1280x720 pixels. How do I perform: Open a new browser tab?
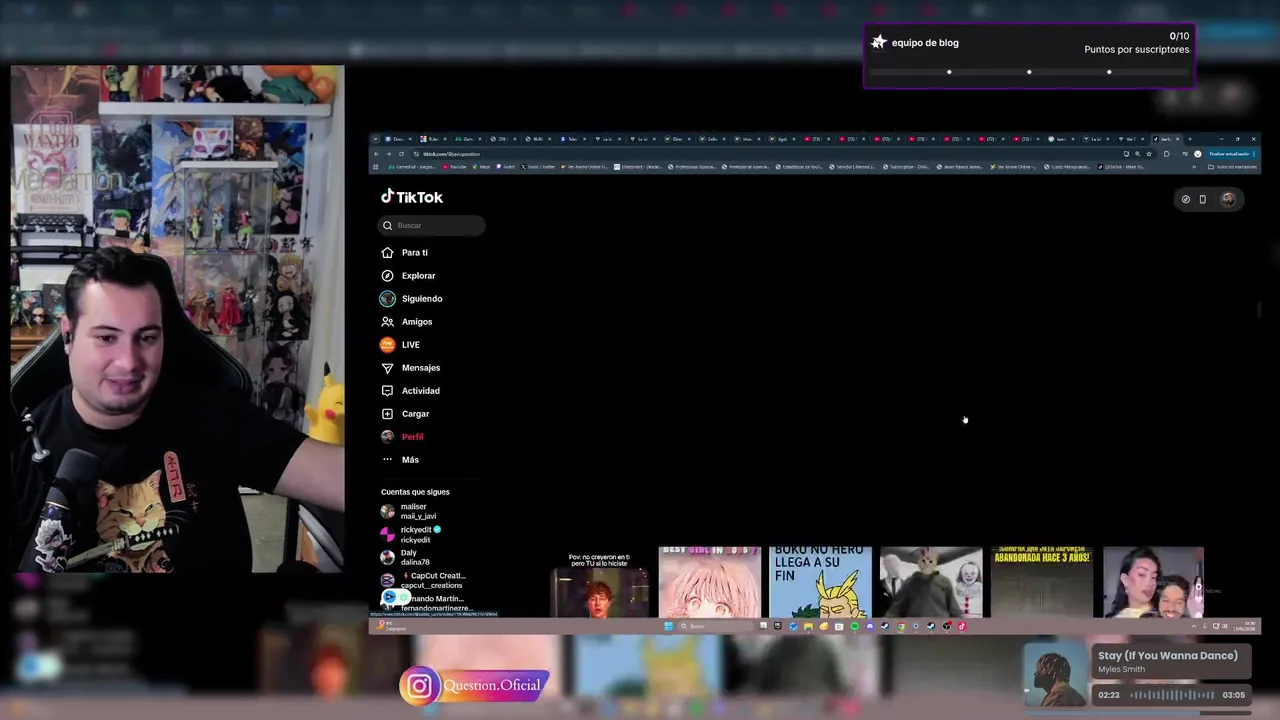(x=1190, y=139)
